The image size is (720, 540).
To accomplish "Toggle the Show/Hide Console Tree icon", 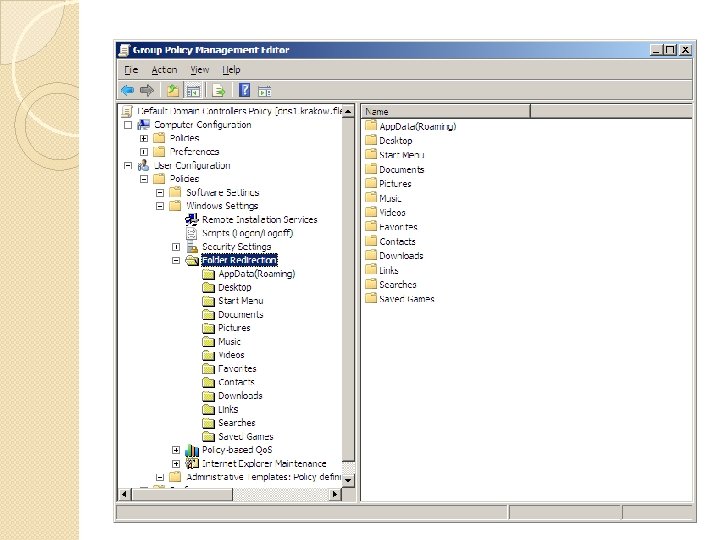I will tap(193, 91).
